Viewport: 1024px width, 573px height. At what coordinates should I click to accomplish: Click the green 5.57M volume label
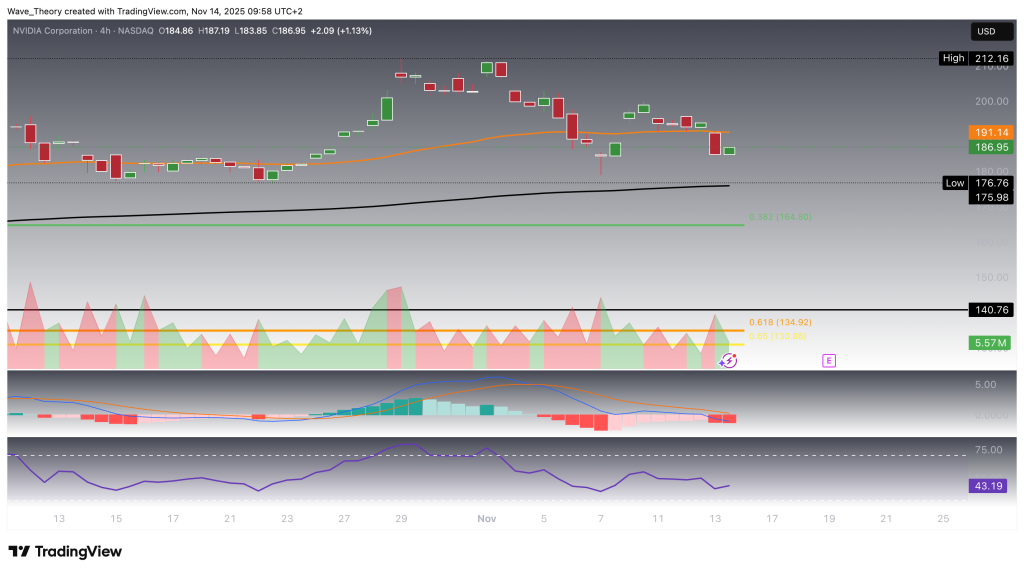[x=988, y=343]
